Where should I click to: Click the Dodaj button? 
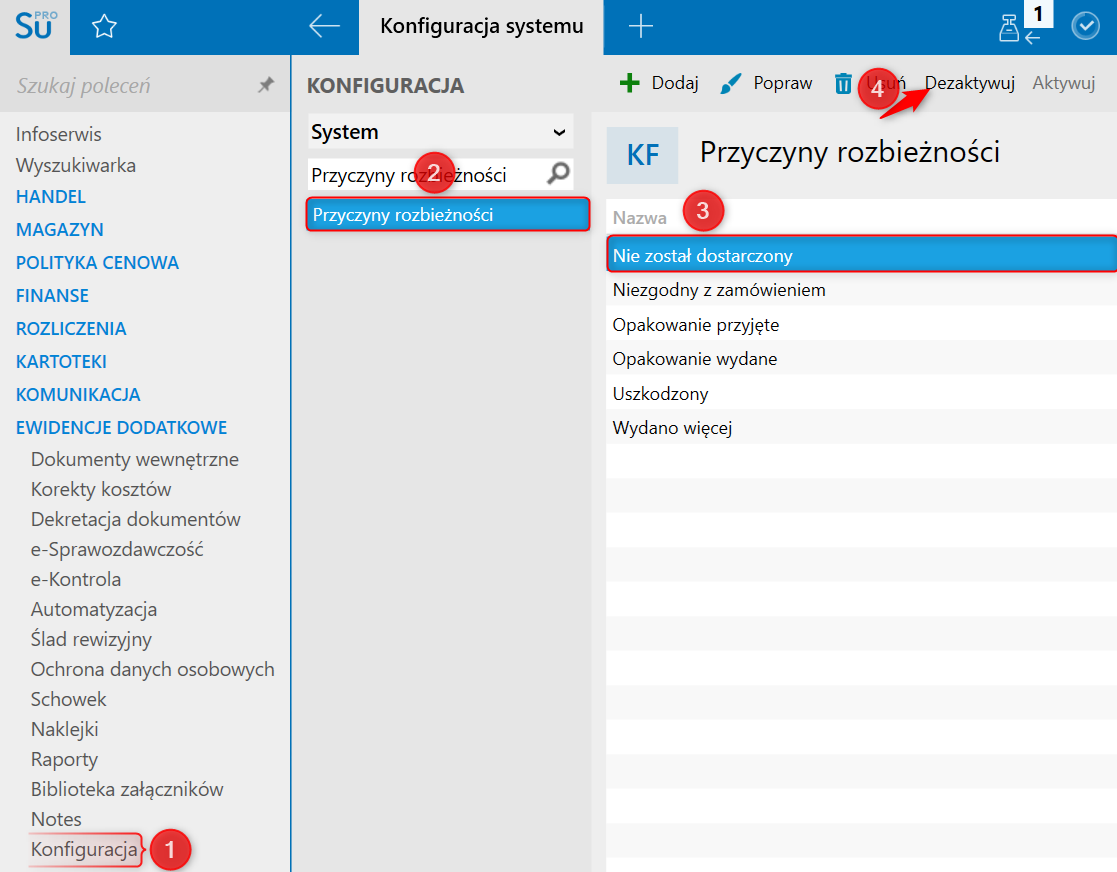click(x=659, y=83)
